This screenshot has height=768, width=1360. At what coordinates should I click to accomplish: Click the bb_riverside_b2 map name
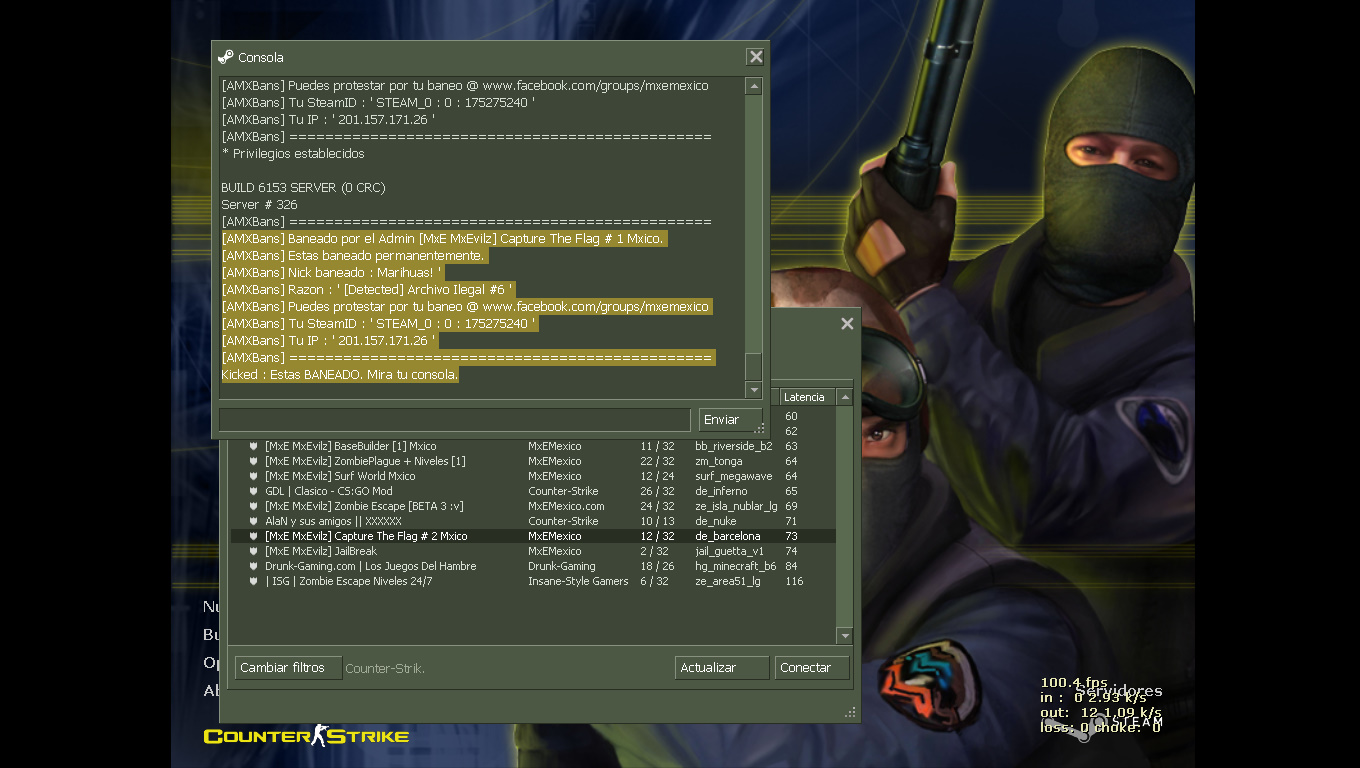734,446
